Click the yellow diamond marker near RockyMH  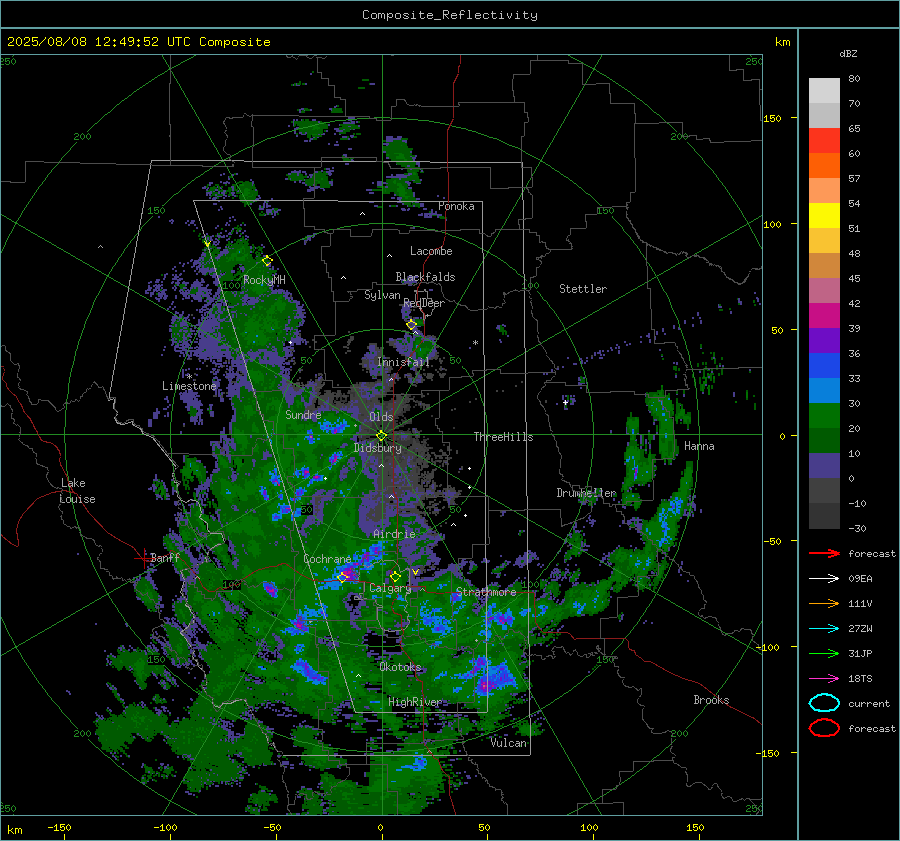[x=267, y=261]
